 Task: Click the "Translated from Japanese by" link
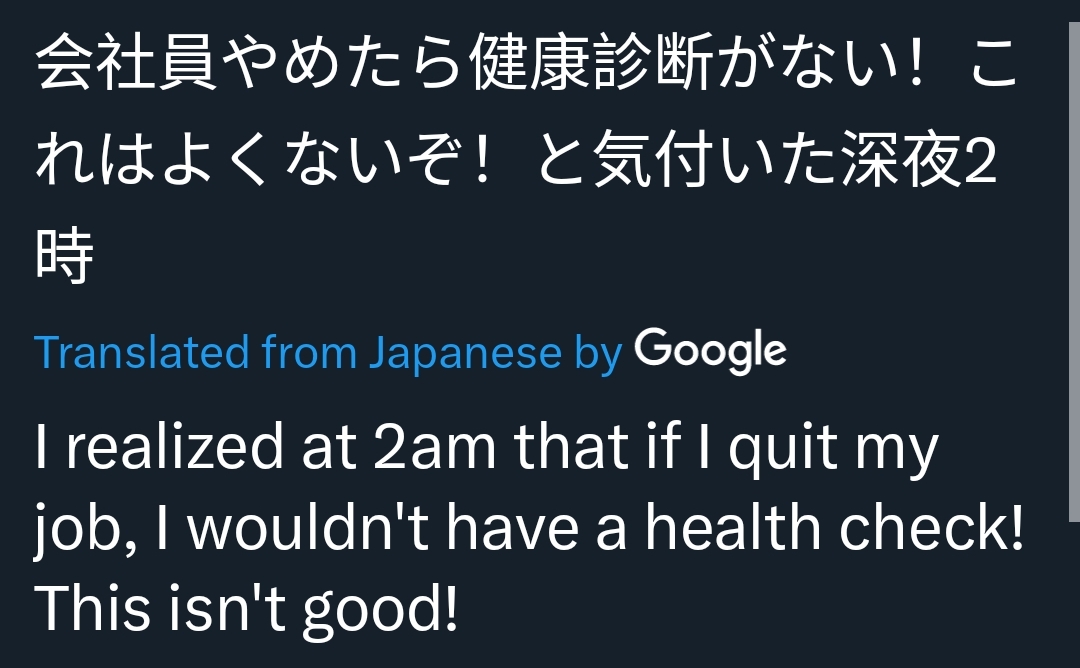point(328,353)
